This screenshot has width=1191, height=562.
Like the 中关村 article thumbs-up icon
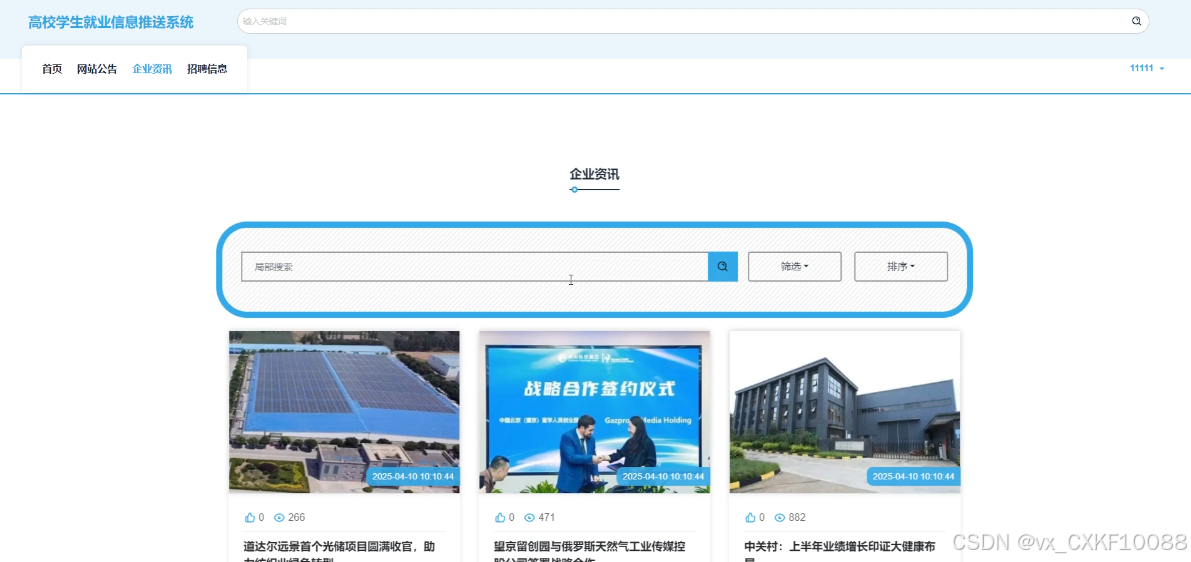coord(750,517)
